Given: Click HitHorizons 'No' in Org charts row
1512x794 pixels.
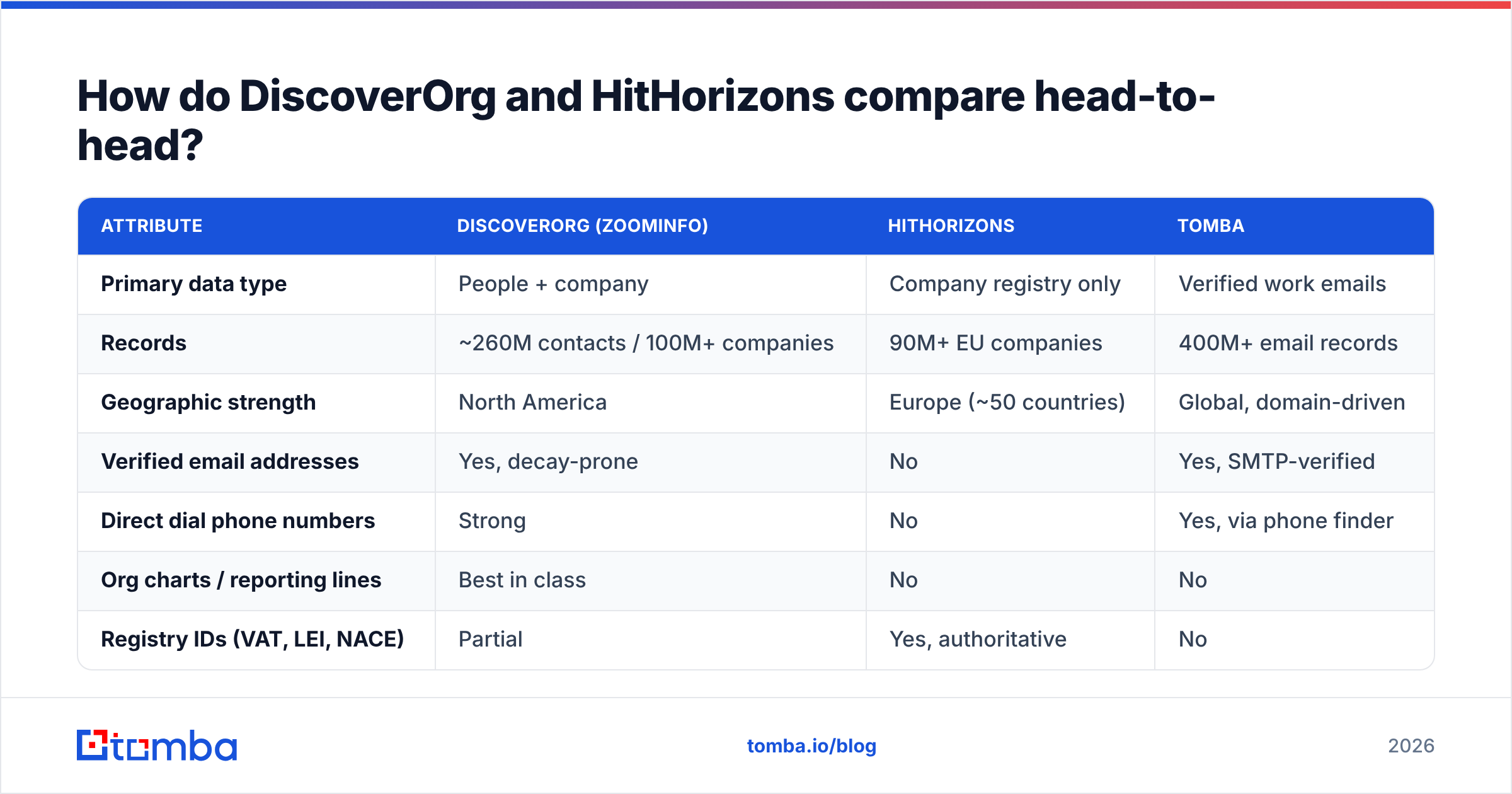Looking at the screenshot, I should pos(903,580).
